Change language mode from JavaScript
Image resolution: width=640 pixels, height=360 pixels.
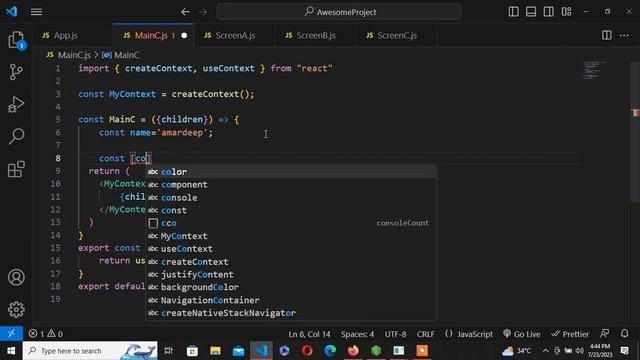[x=475, y=334]
